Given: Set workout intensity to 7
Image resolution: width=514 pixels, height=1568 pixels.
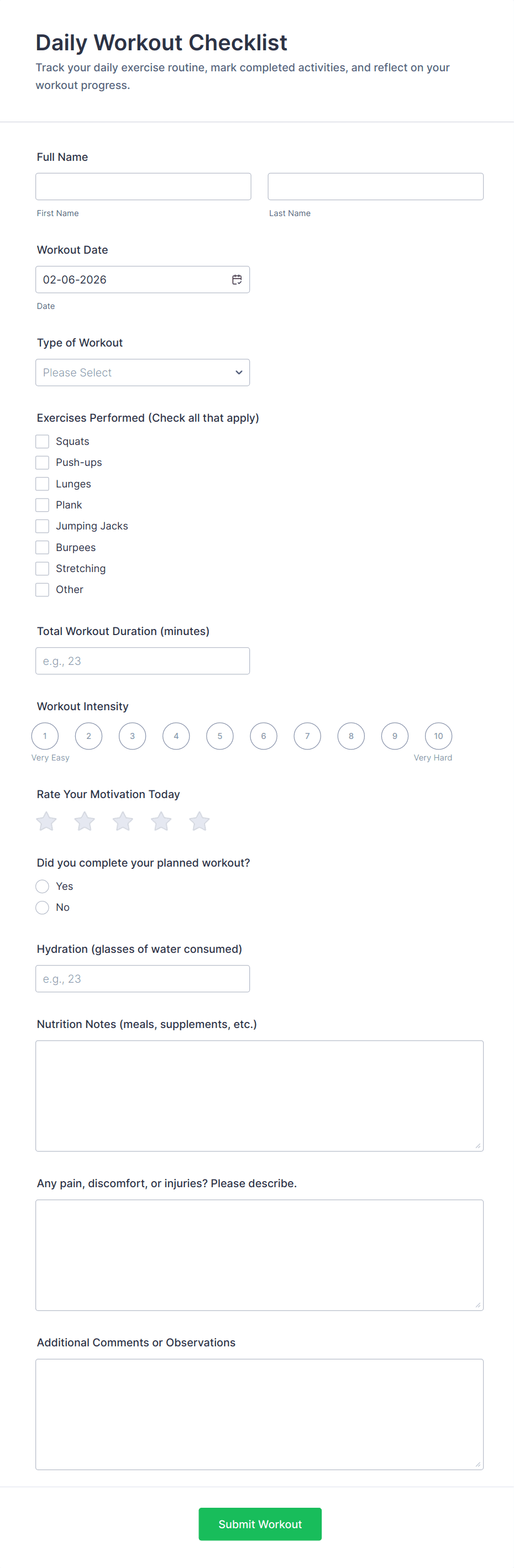Looking at the screenshot, I should 307,736.
